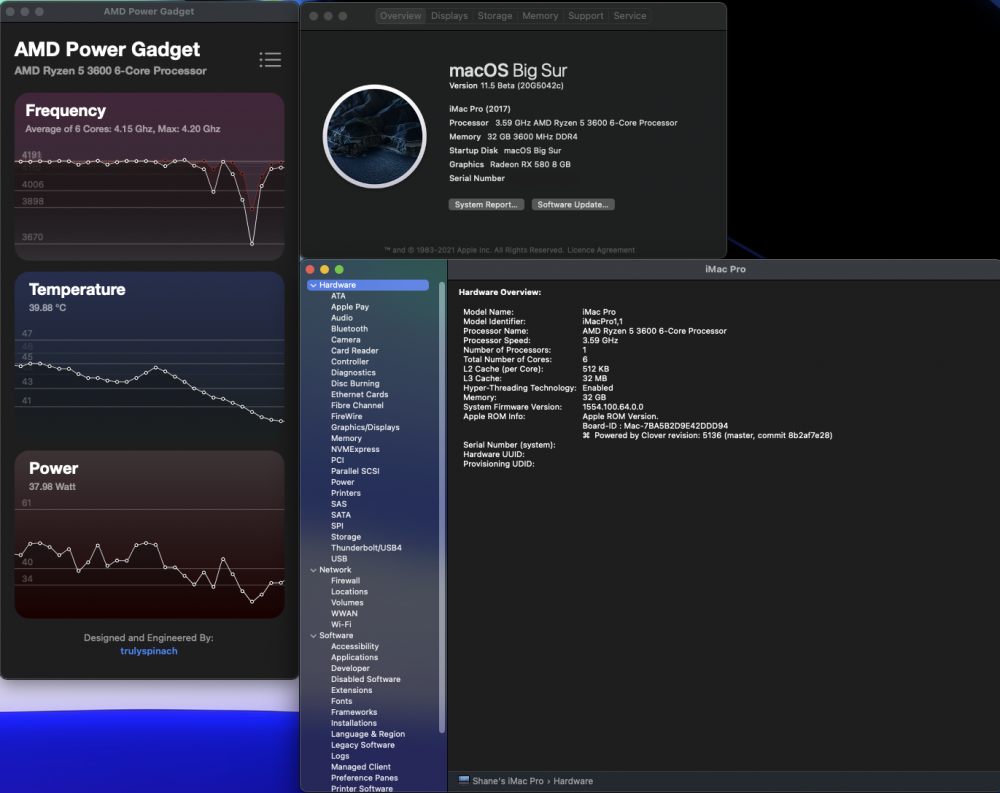1000x793 pixels.
Task: Select Firewall under Network
Action: (x=345, y=581)
